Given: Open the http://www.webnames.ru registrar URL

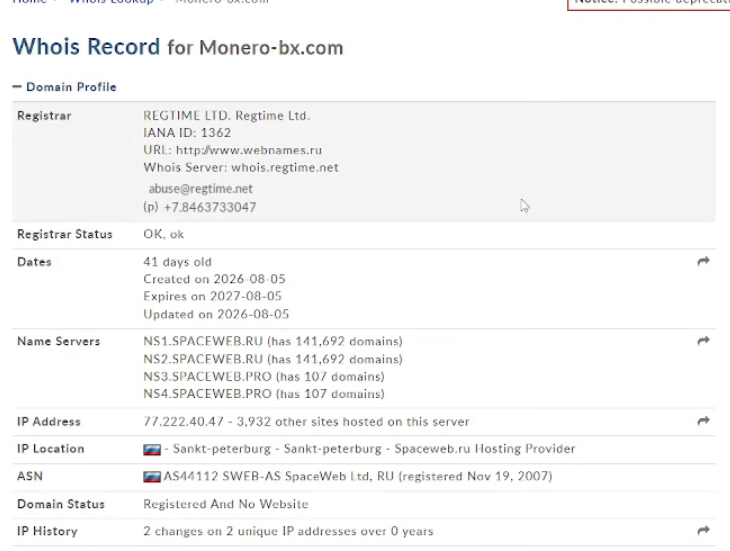Looking at the screenshot, I should point(249,150).
